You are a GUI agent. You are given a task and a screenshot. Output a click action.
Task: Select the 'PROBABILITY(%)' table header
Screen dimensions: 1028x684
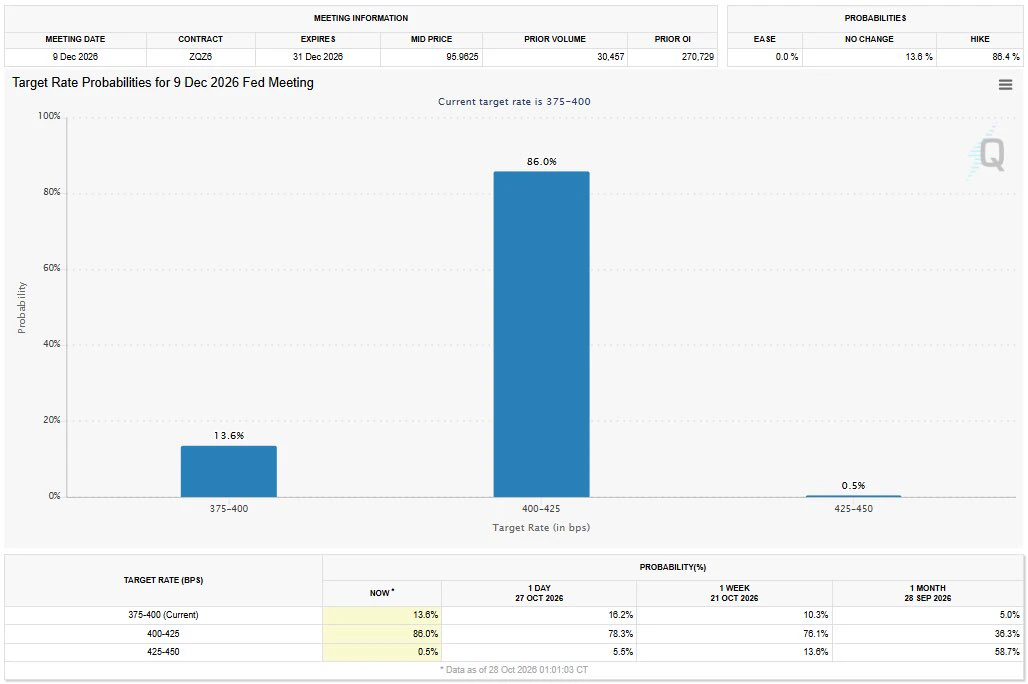673,567
